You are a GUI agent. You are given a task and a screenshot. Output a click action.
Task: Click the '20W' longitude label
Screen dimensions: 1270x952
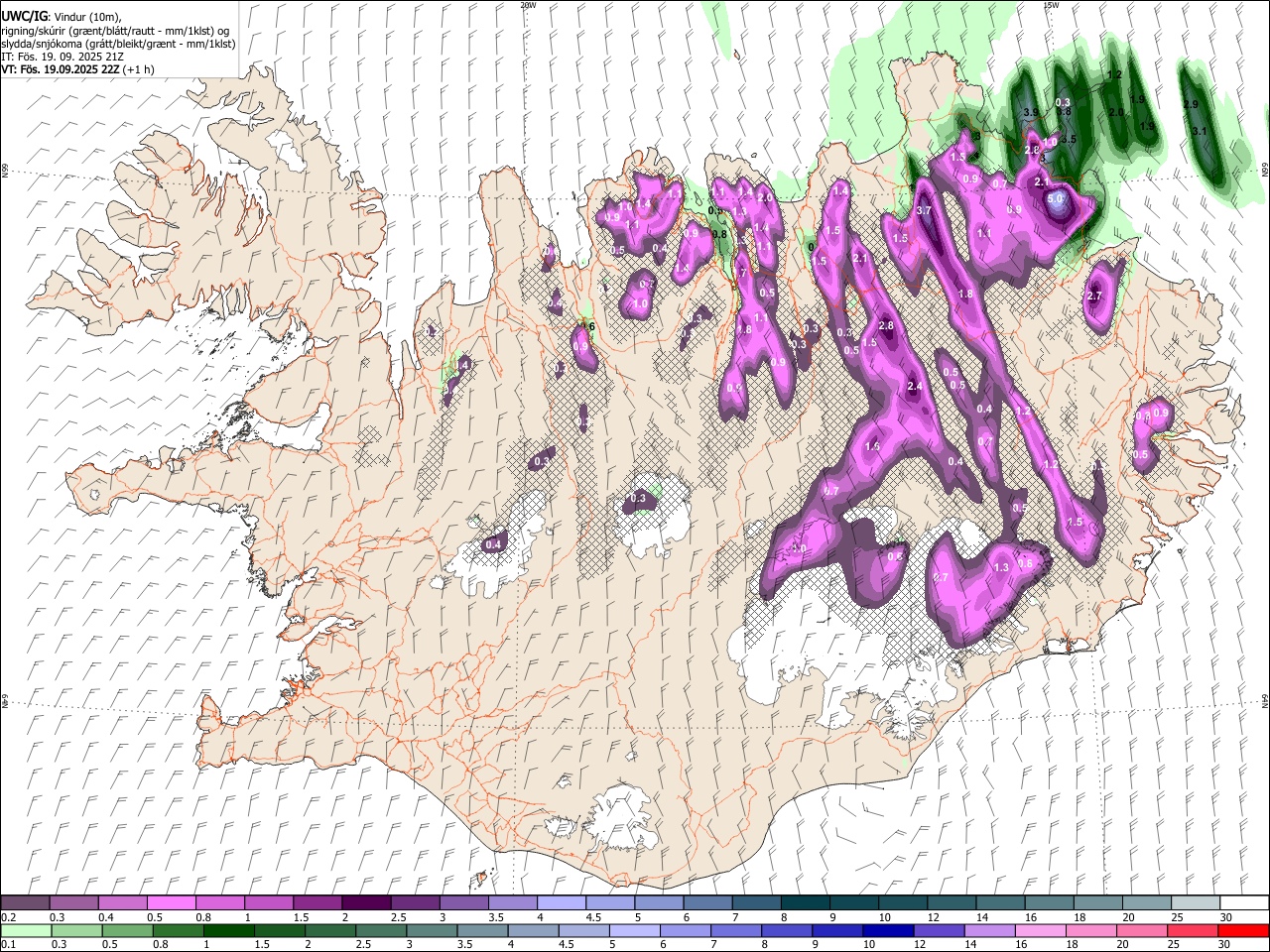[528, 5]
